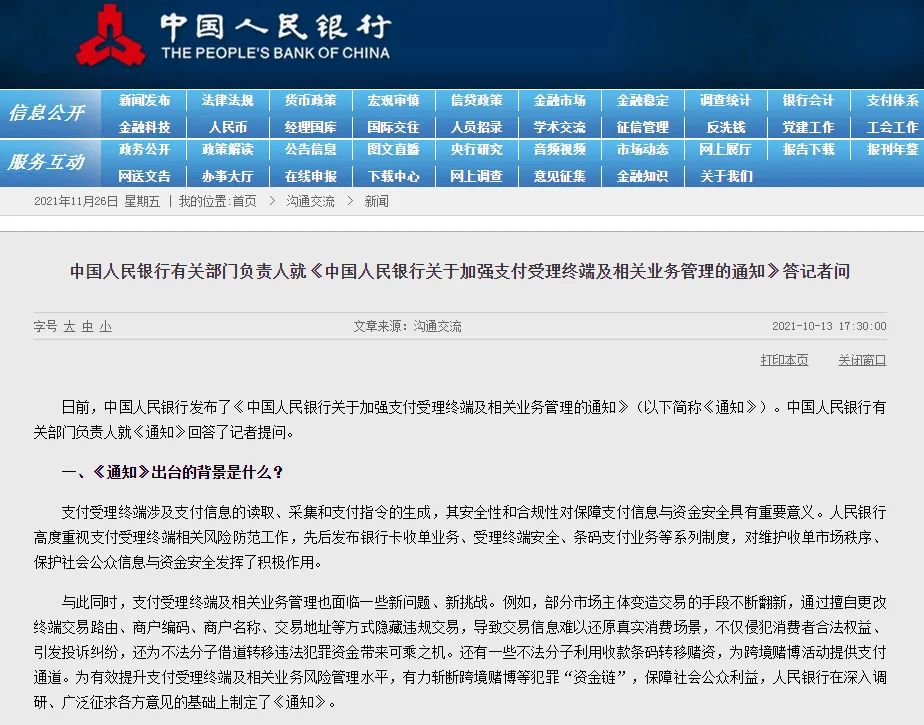The height and width of the screenshot is (725, 924).
Task: Go to 人民币 section
Action: [x=227, y=127]
